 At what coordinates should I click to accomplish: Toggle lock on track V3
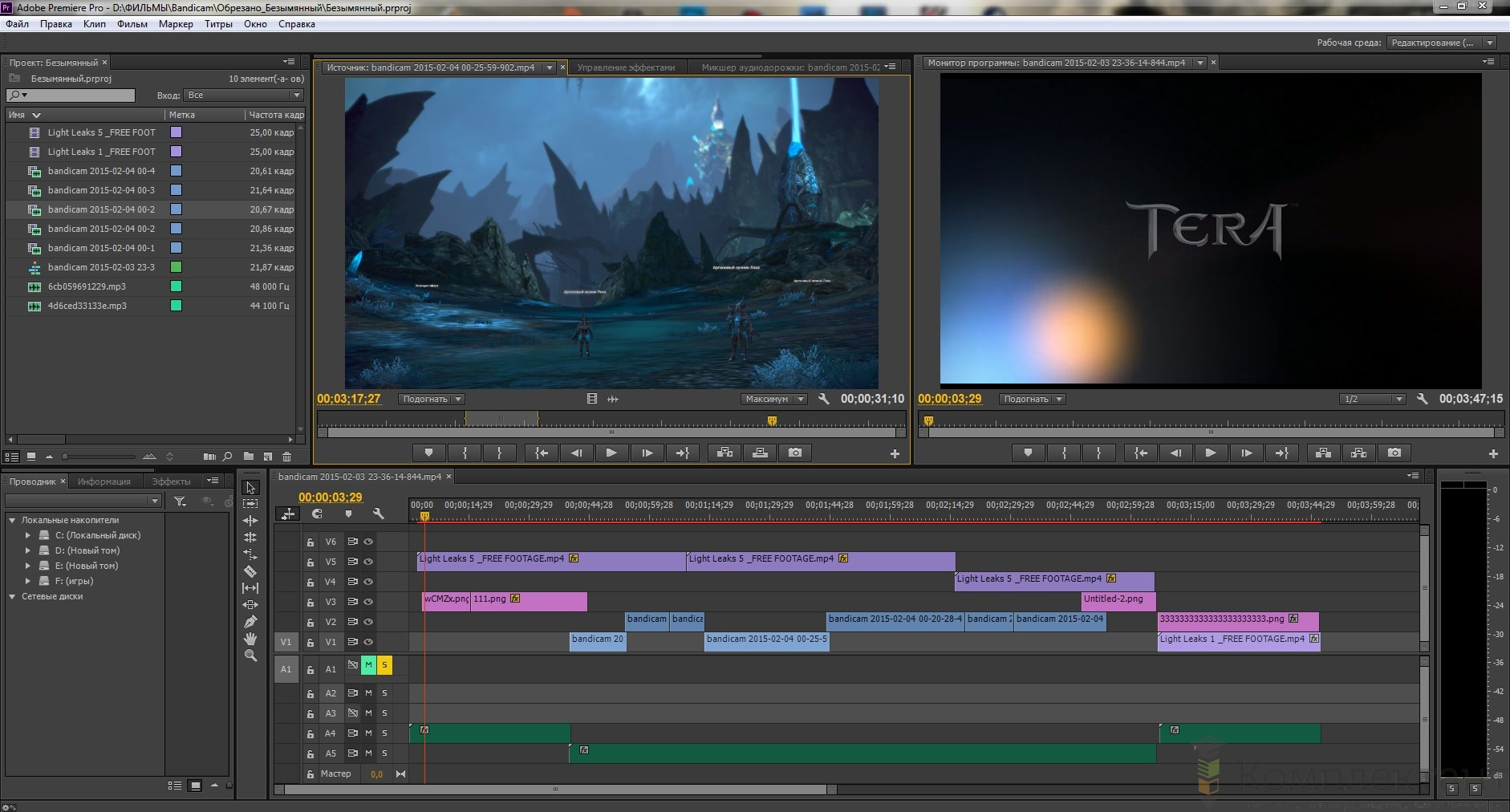coord(311,603)
